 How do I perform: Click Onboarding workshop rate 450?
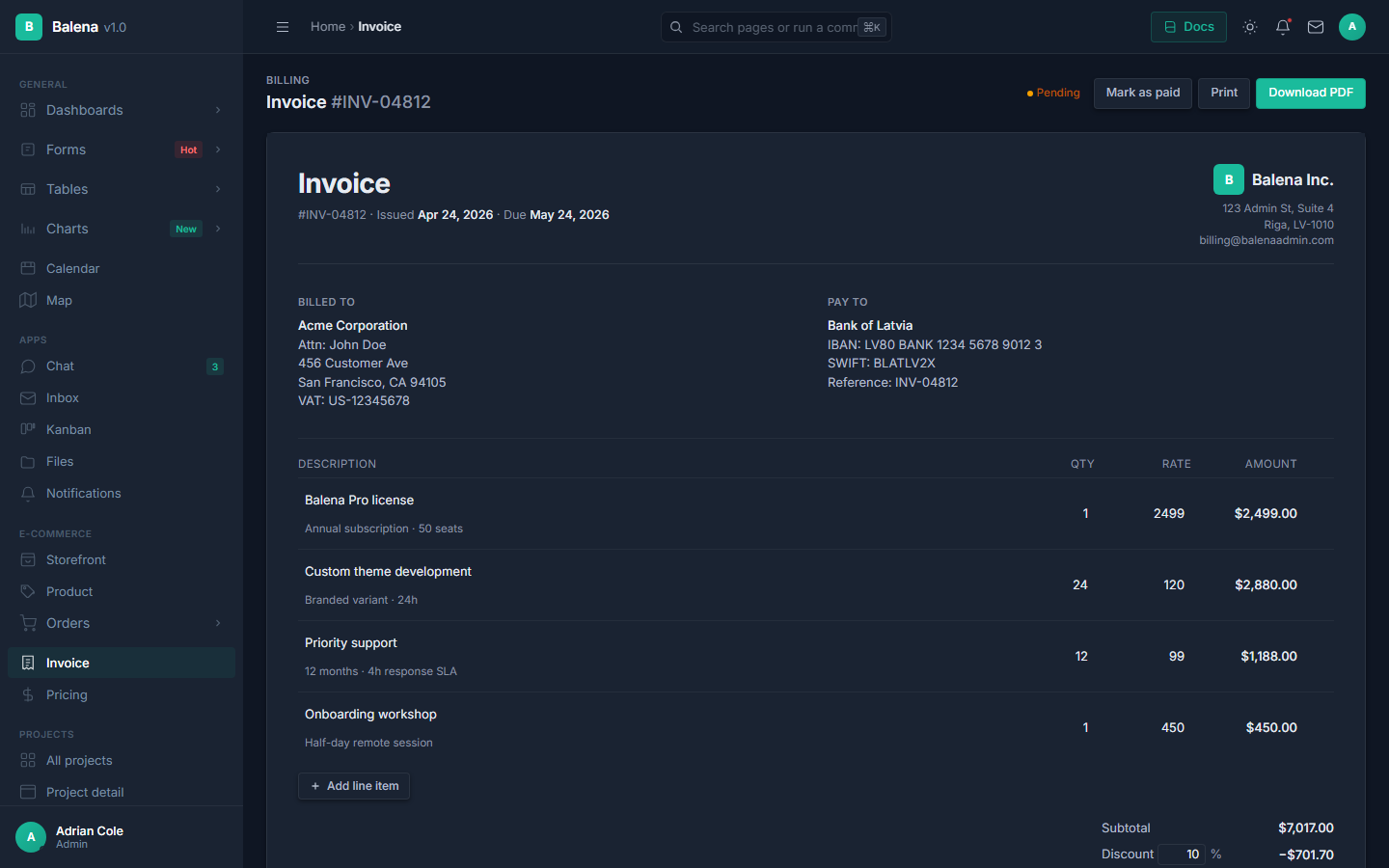pos(1173,727)
